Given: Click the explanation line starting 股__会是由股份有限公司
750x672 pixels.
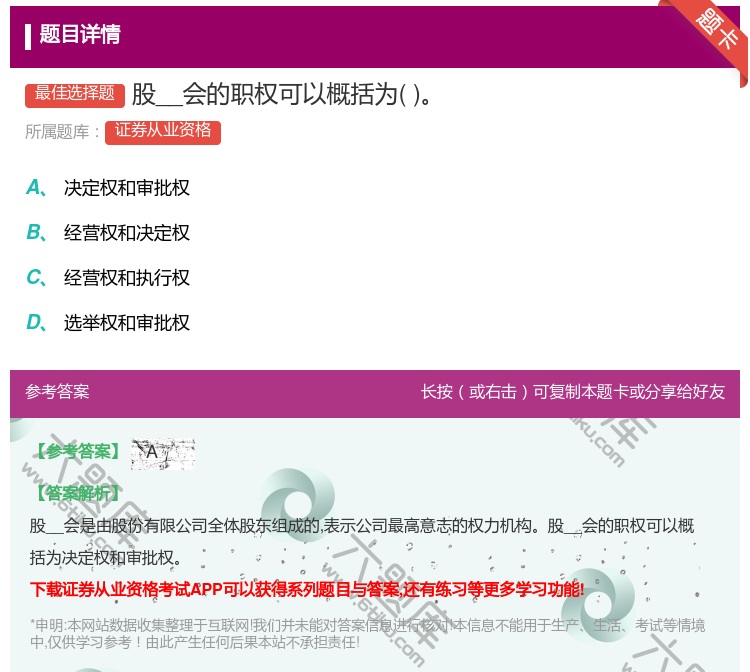Looking at the screenshot, I should point(362,526).
